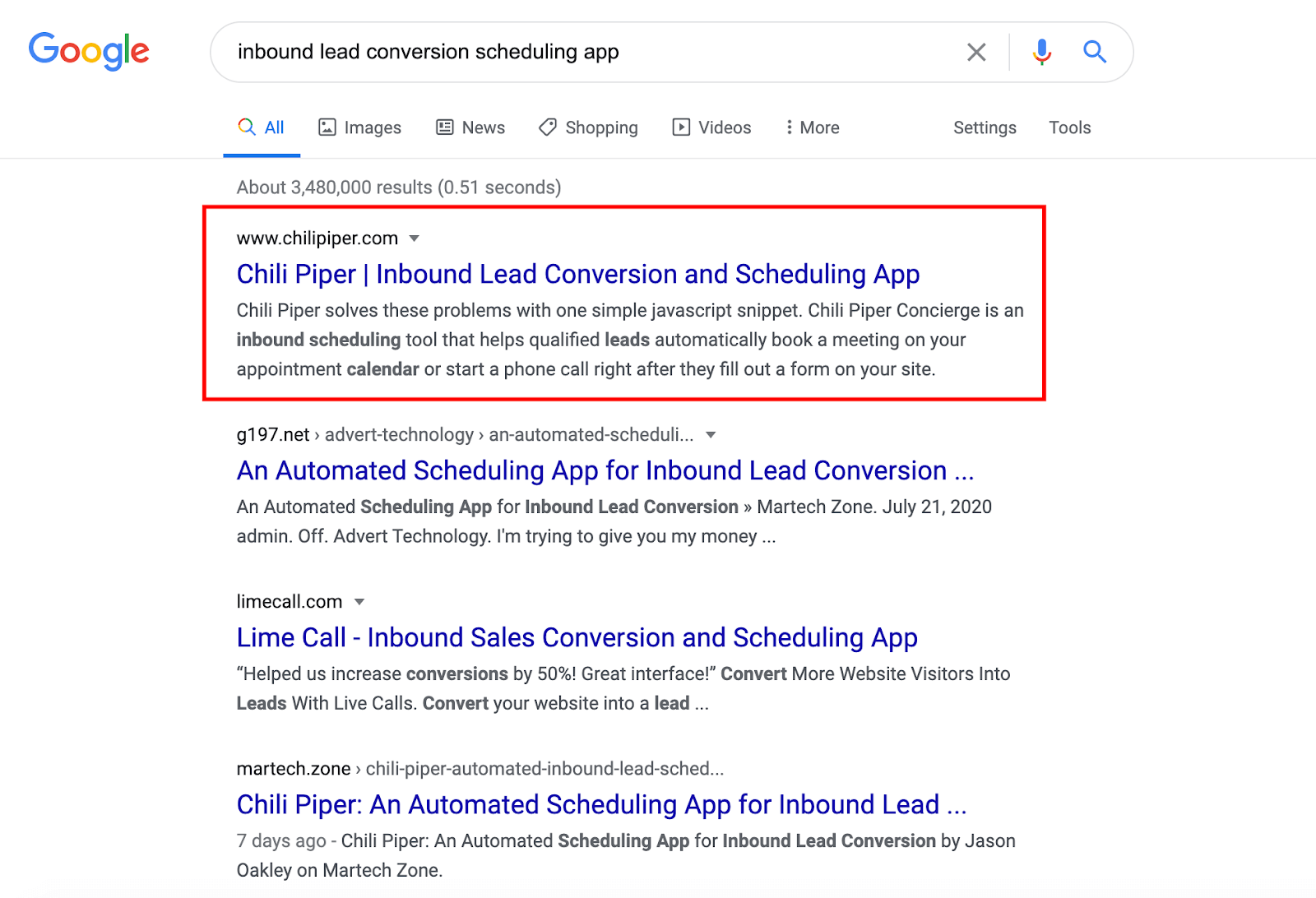
Task: Expand arrow next to www.chilipiper.com
Action: point(415,238)
